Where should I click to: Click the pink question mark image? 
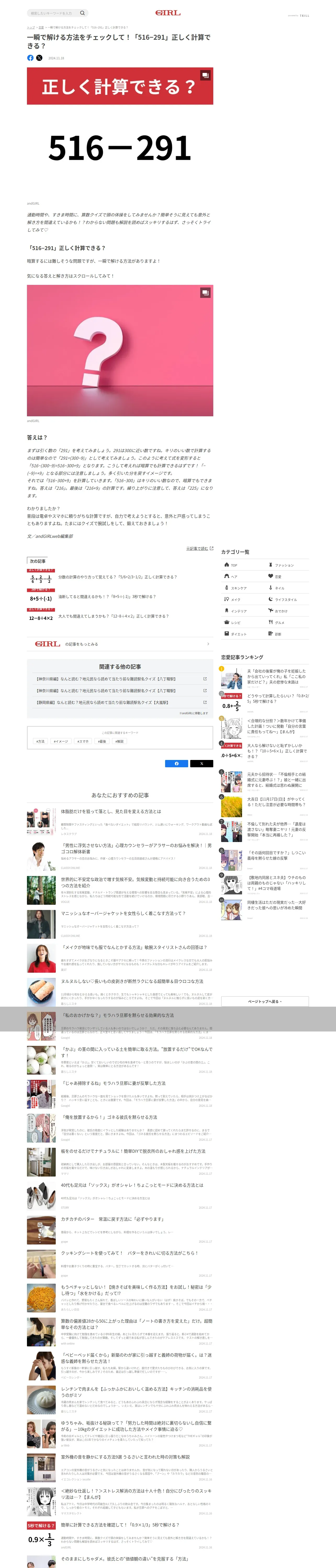point(120,351)
